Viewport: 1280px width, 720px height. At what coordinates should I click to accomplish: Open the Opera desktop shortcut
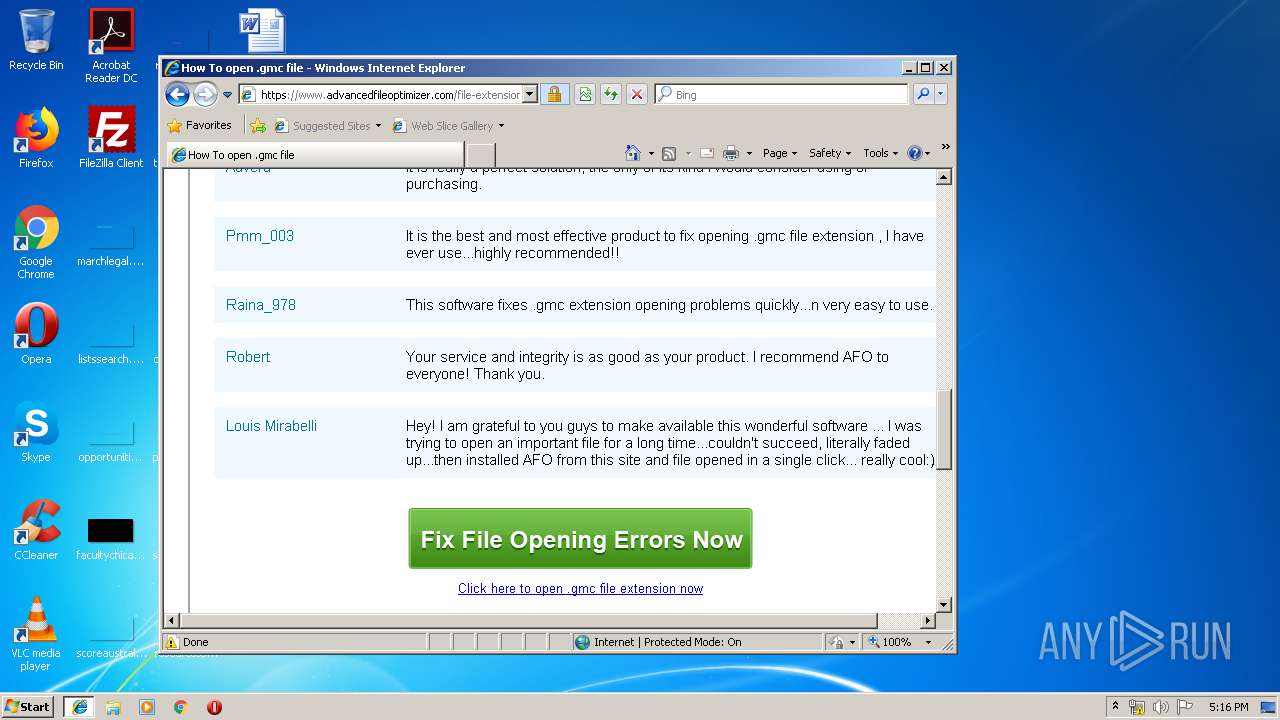[36, 334]
